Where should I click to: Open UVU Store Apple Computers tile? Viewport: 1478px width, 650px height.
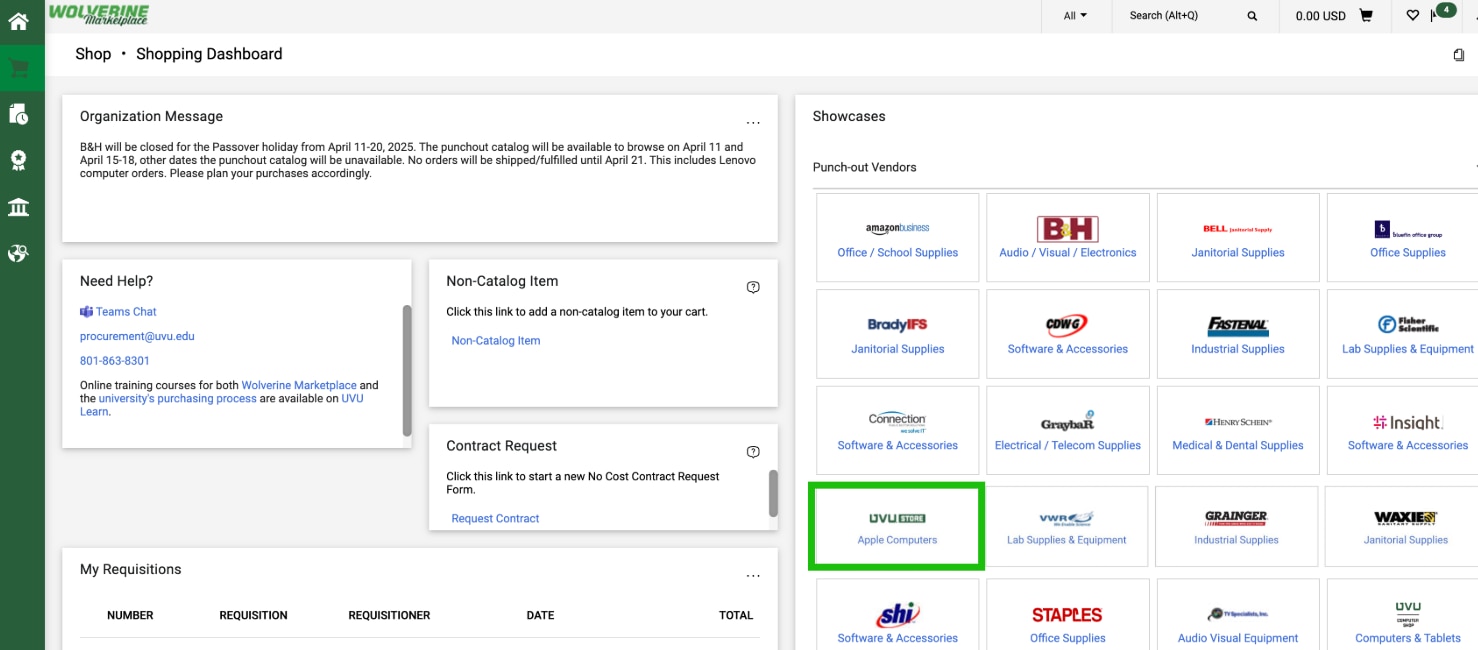pos(897,527)
